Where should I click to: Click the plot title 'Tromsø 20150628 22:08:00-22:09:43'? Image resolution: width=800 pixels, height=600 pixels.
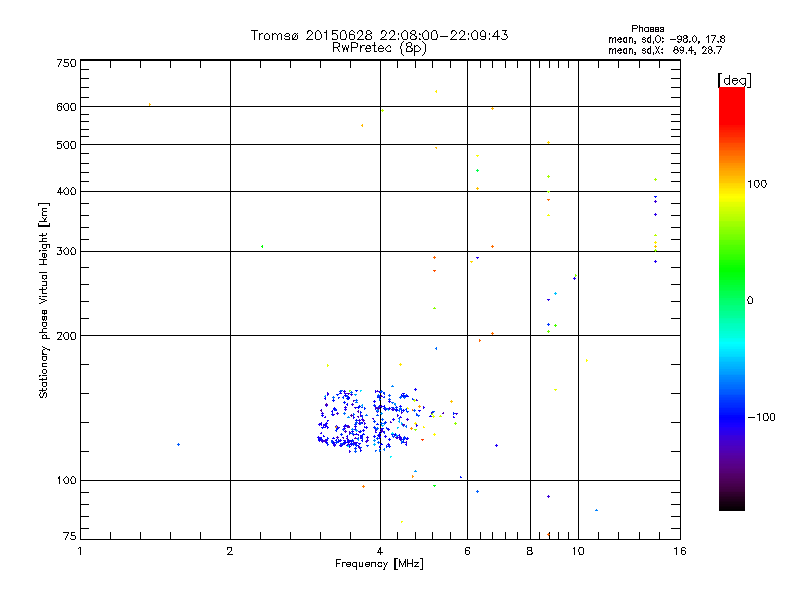[x=379, y=35]
